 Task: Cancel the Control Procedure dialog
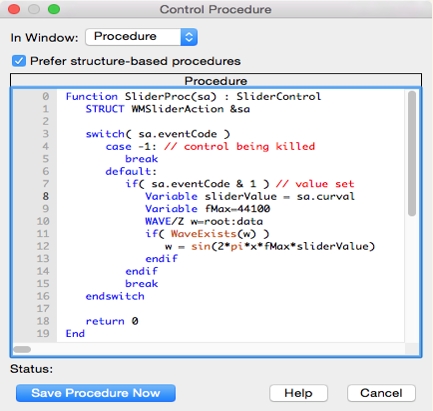(381, 393)
